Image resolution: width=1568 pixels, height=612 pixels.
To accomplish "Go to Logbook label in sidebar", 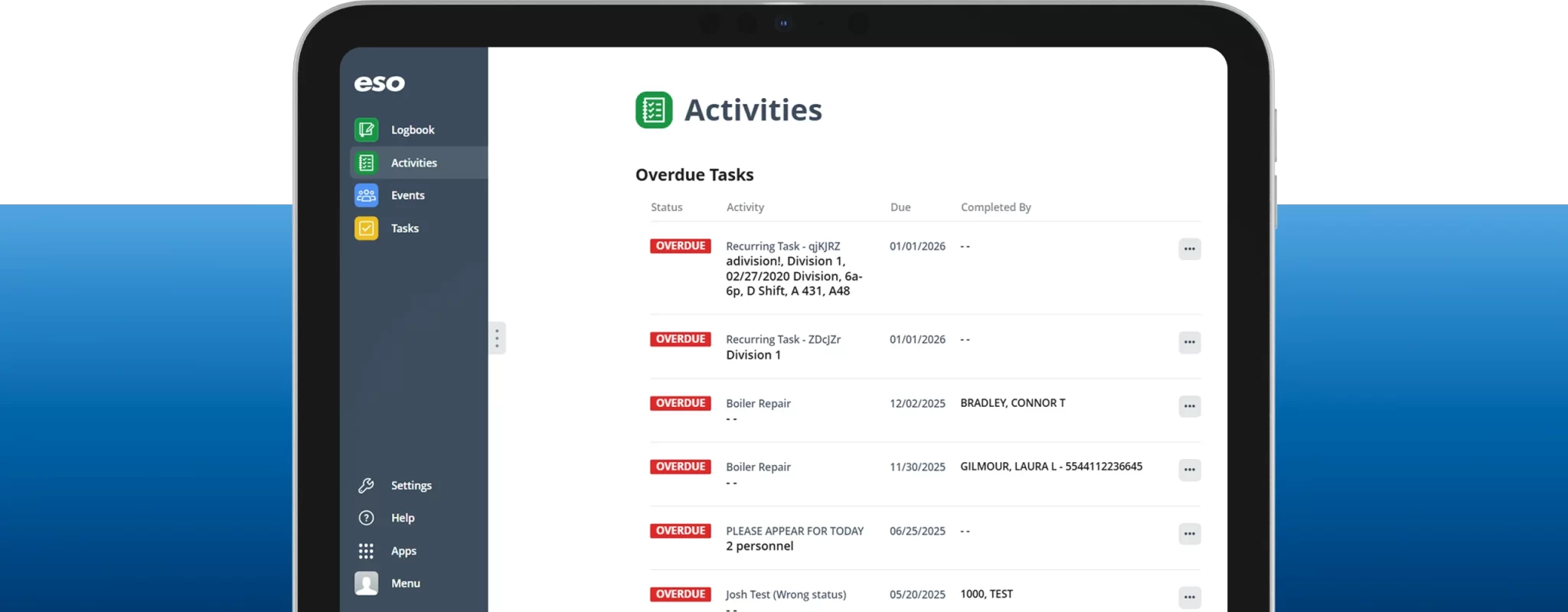I will pyautogui.click(x=413, y=130).
